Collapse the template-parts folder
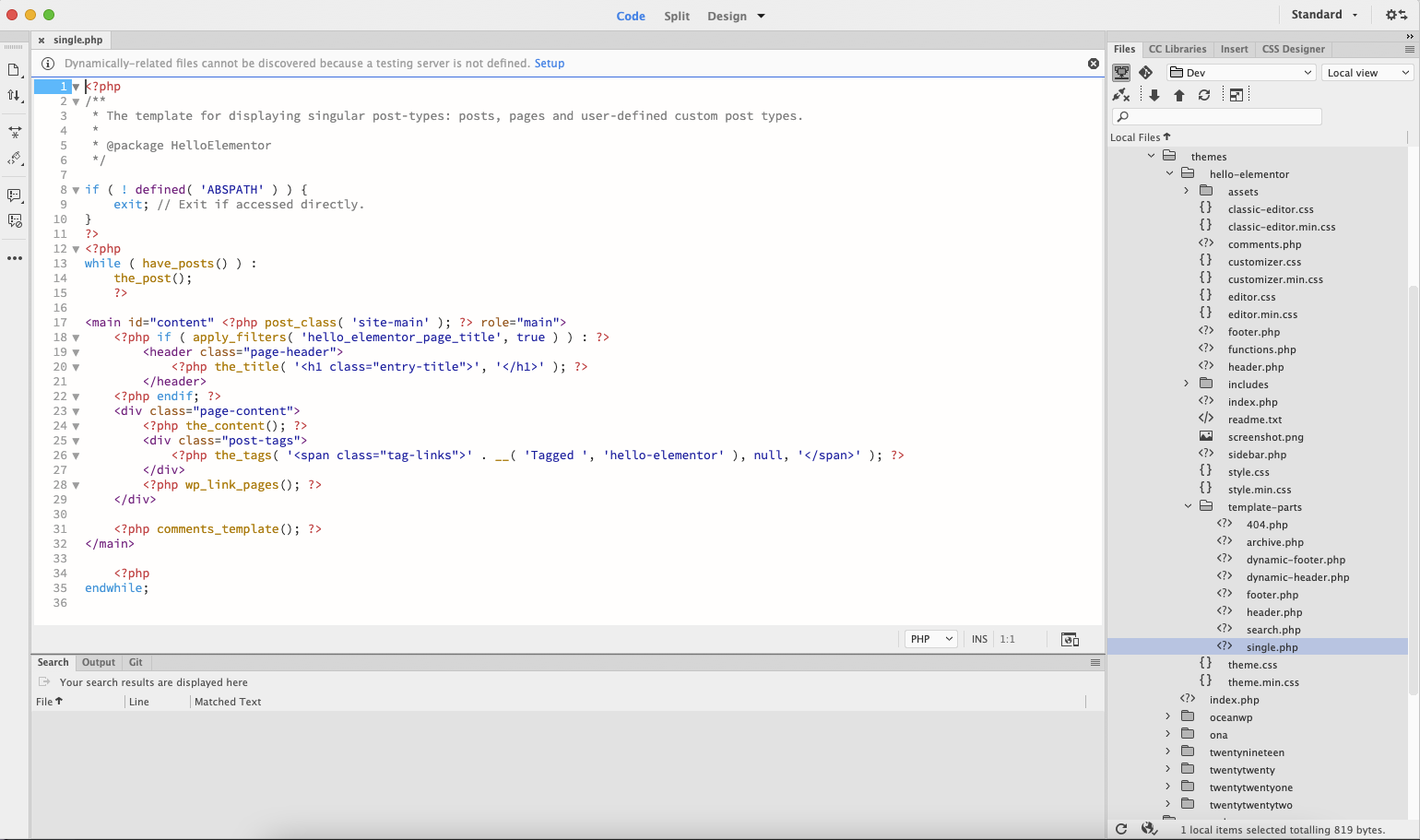The image size is (1420, 840). pos(1189,506)
